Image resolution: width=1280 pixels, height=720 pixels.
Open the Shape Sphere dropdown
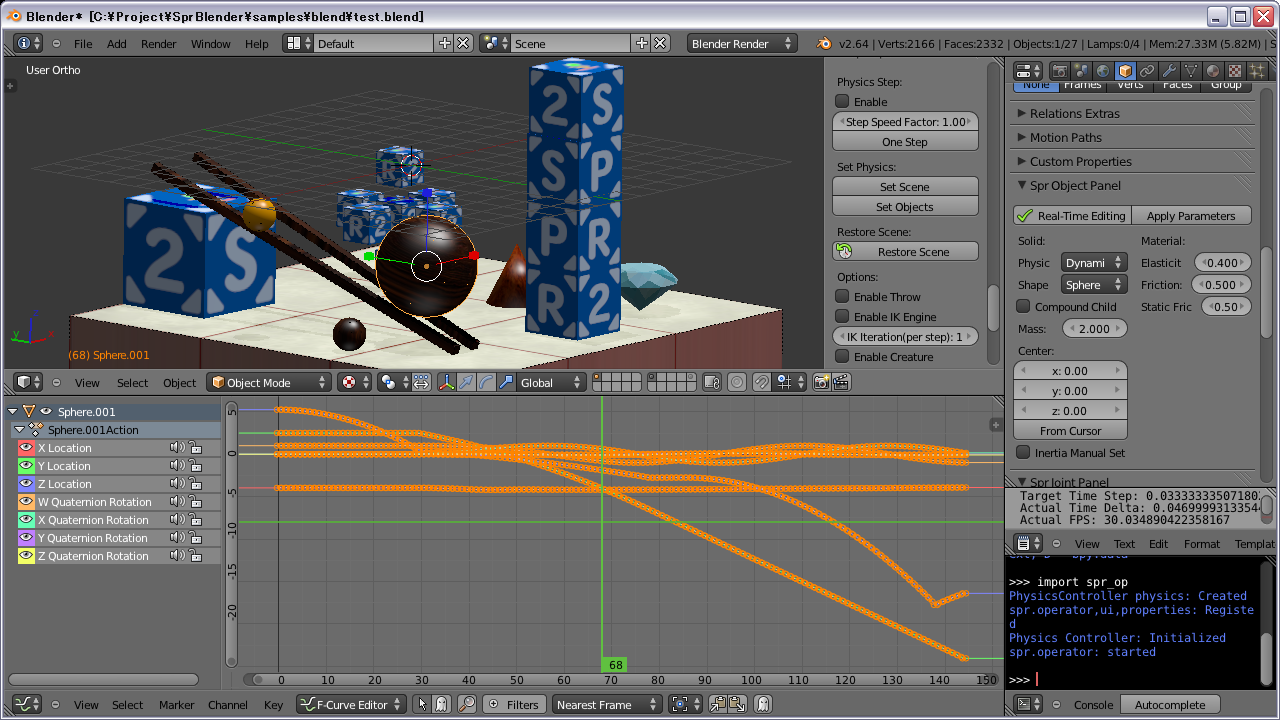pos(1094,284)
